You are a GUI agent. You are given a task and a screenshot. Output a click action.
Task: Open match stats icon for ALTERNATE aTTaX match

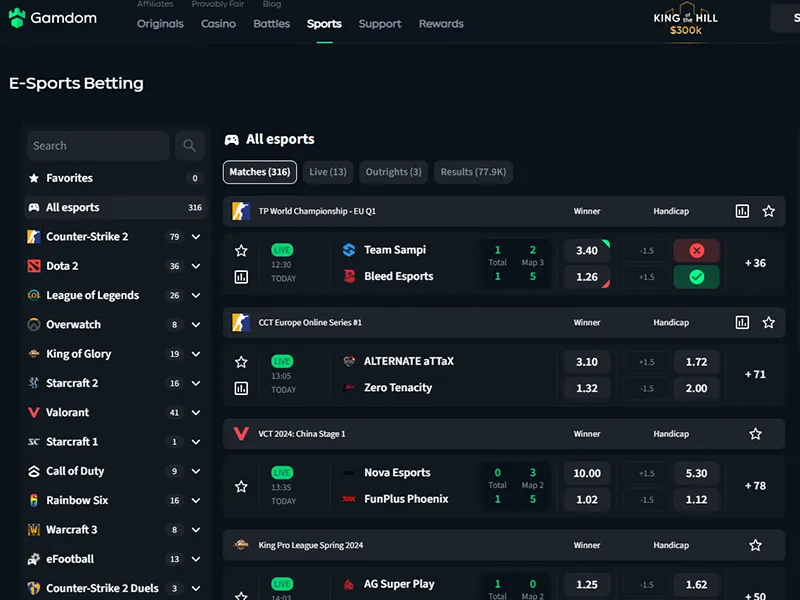(x=241, y=388)
